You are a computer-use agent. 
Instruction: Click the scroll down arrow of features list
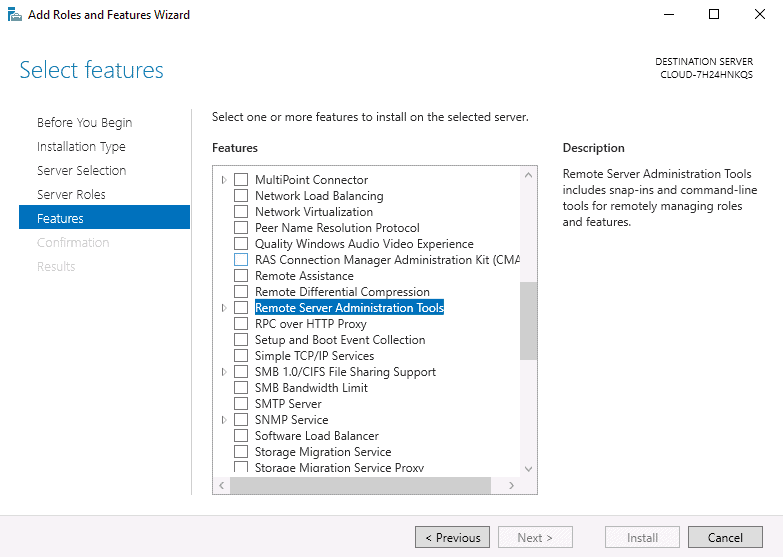(528, 469)
